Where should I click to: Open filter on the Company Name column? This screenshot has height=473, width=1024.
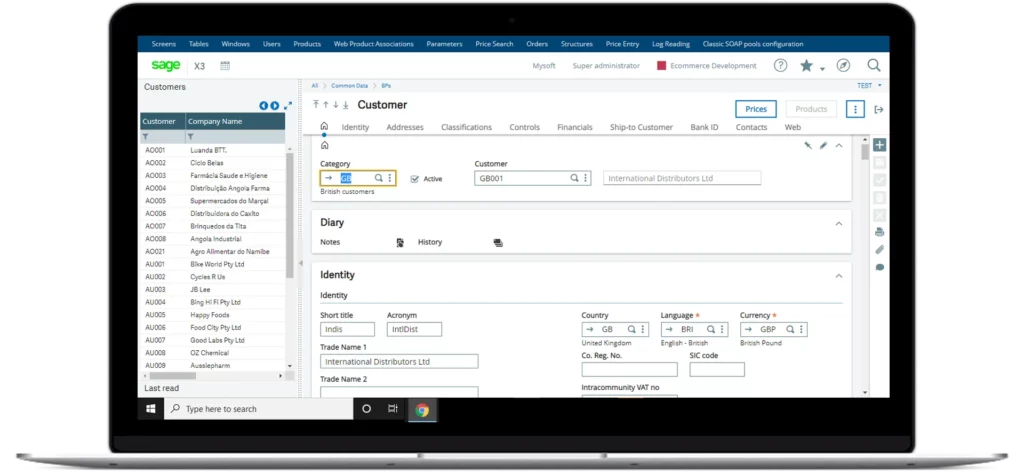point(191,137)
